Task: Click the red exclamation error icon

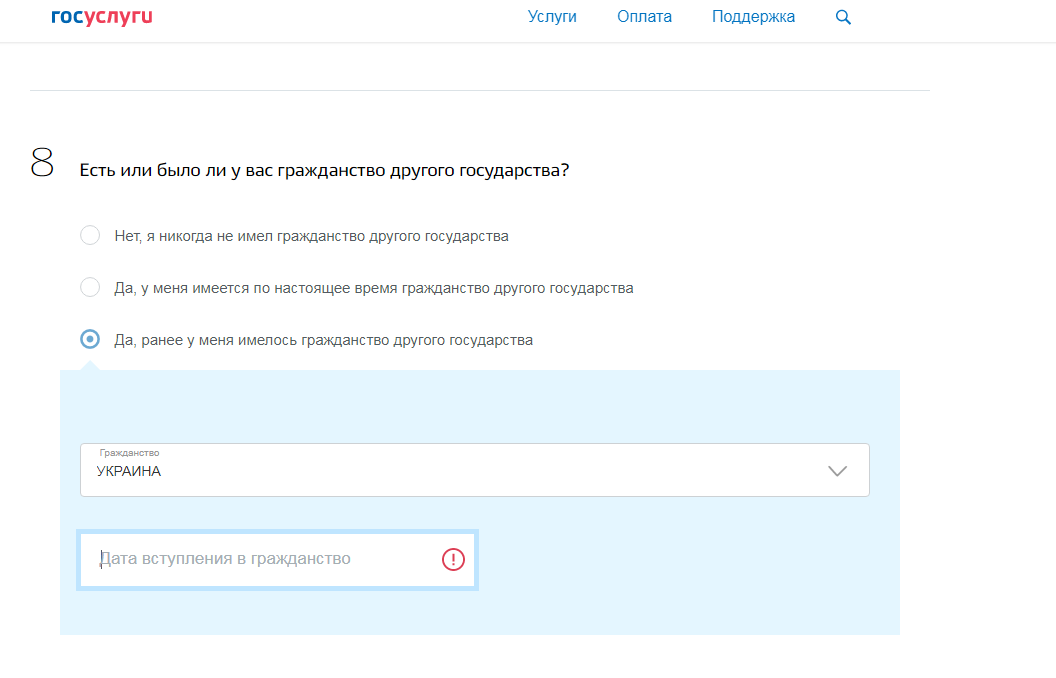Action: pos(453,559)
